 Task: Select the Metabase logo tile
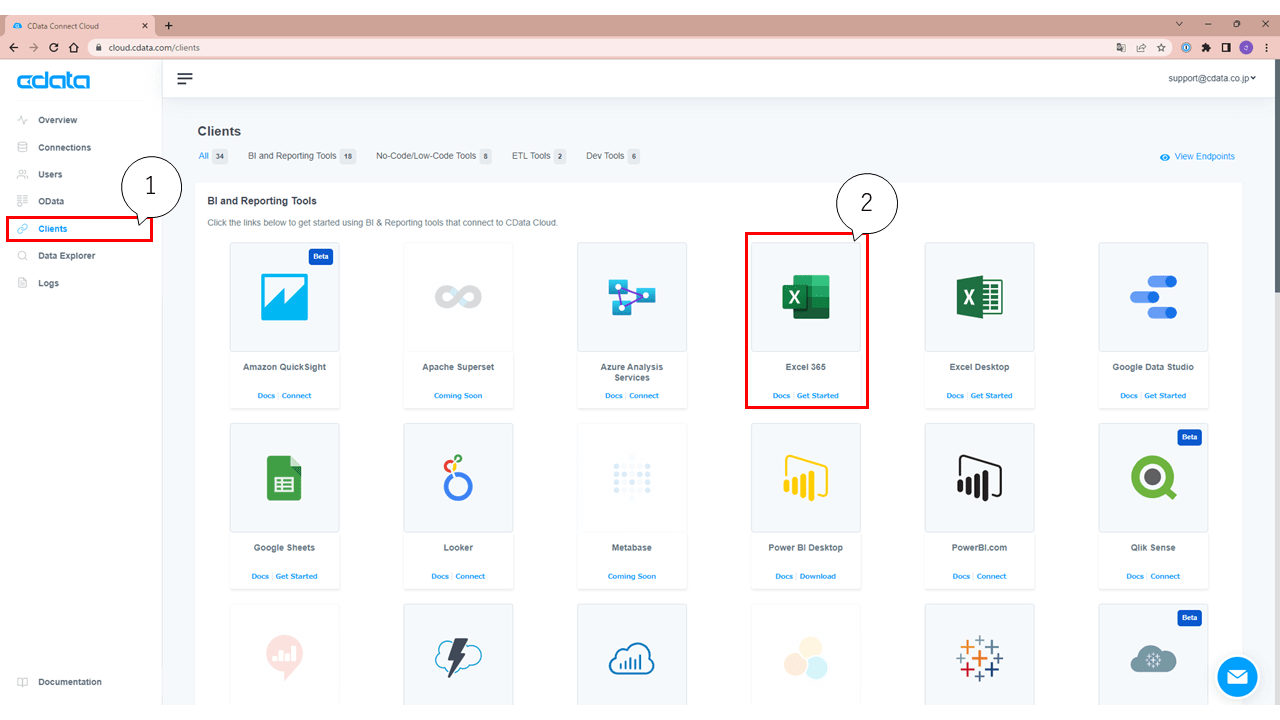(x=632, y=478)
